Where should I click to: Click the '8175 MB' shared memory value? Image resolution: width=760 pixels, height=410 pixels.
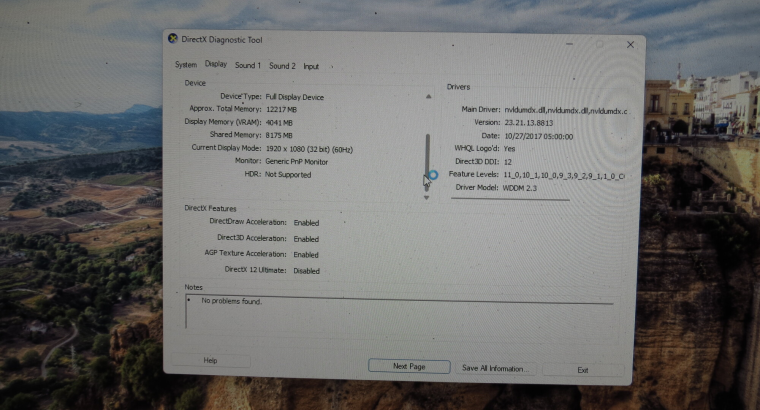(279, 135)
